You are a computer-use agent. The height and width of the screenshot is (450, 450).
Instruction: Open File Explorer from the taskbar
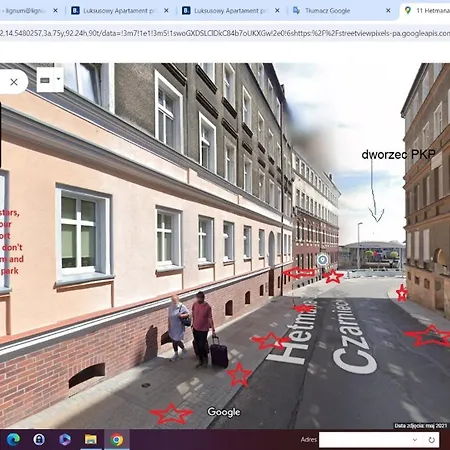pyautogui.click(x=91, y=440)
